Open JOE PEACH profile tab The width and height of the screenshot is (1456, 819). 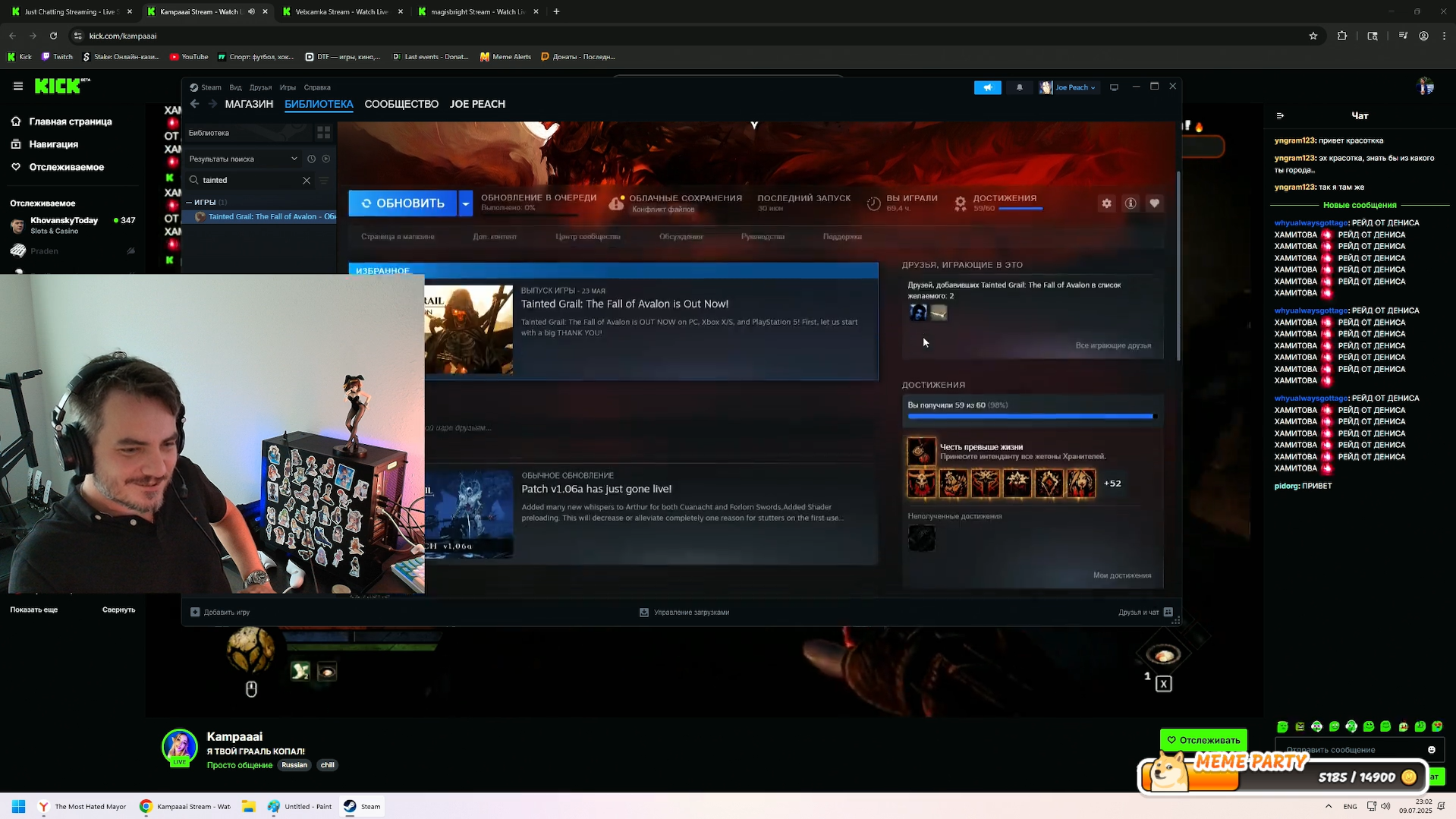[x=477, y=104]
